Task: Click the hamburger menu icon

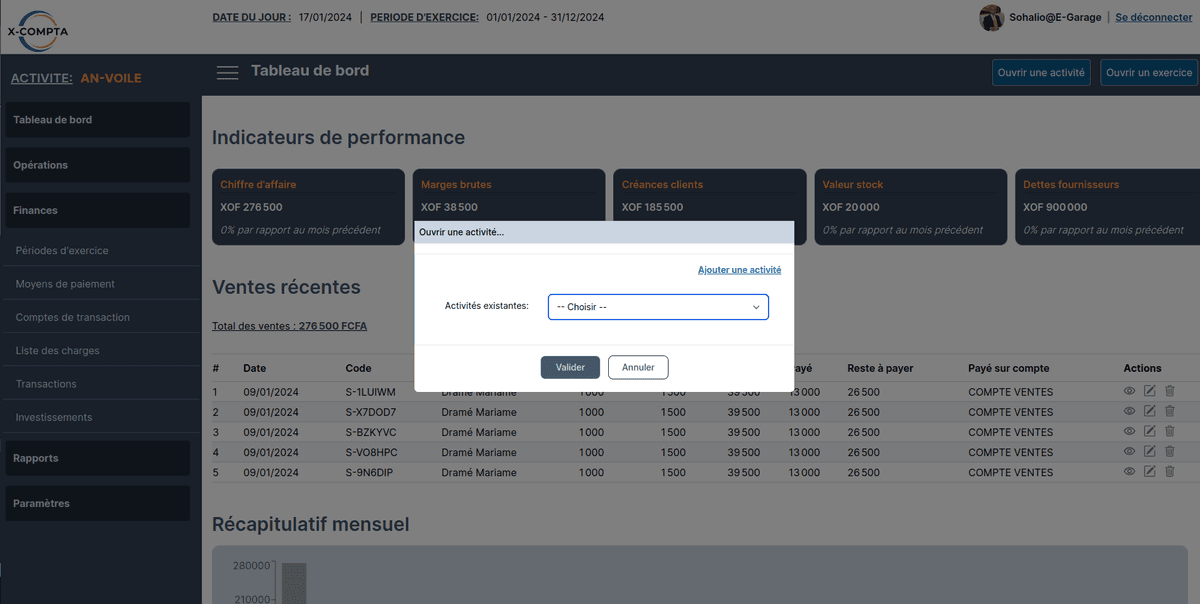Action: point(228,72)
